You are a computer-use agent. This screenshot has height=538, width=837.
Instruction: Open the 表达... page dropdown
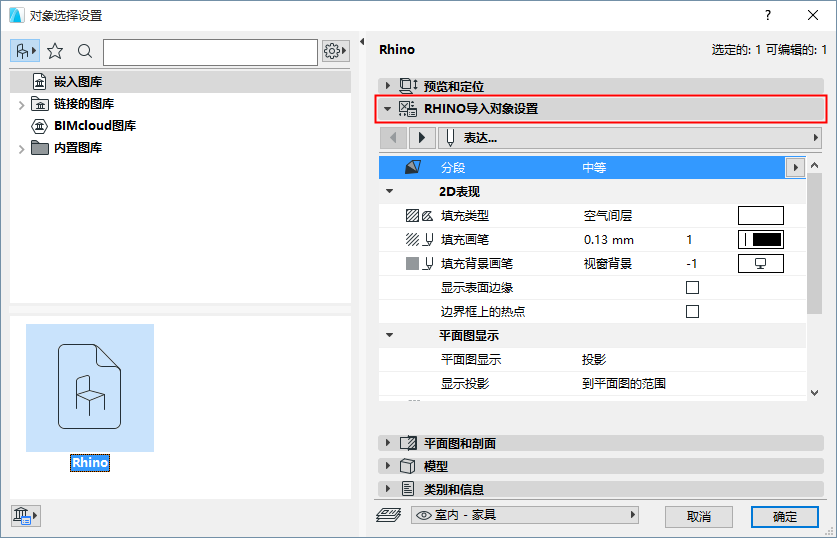click(x=629, y=138)
